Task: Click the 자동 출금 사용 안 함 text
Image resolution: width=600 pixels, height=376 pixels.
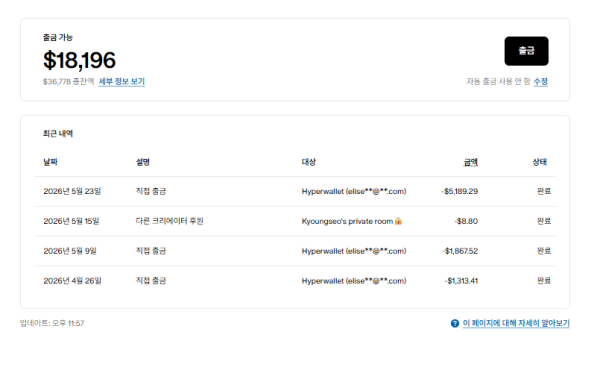Action: [498, 81]
